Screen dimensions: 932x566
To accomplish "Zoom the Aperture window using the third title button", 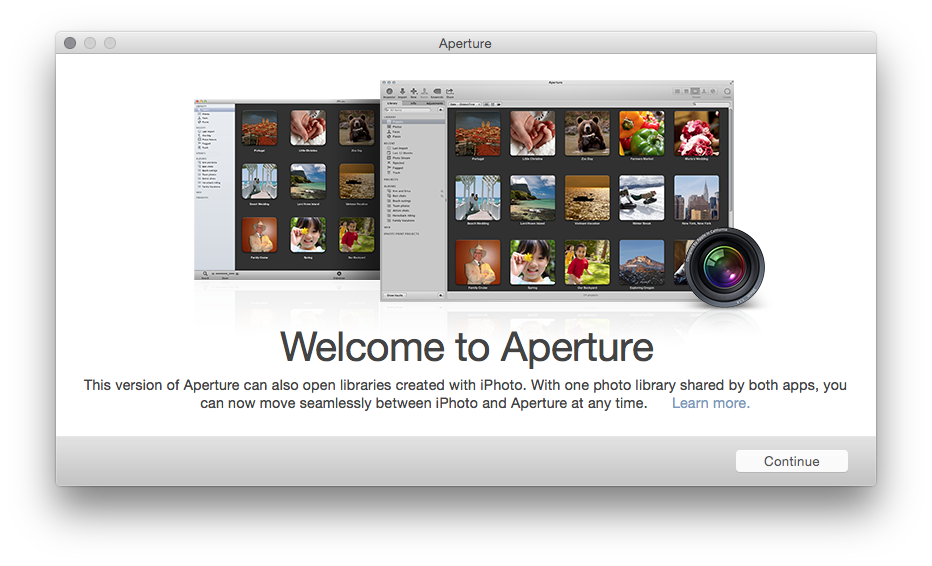I will pyautogui.click(x=110, y=43).
